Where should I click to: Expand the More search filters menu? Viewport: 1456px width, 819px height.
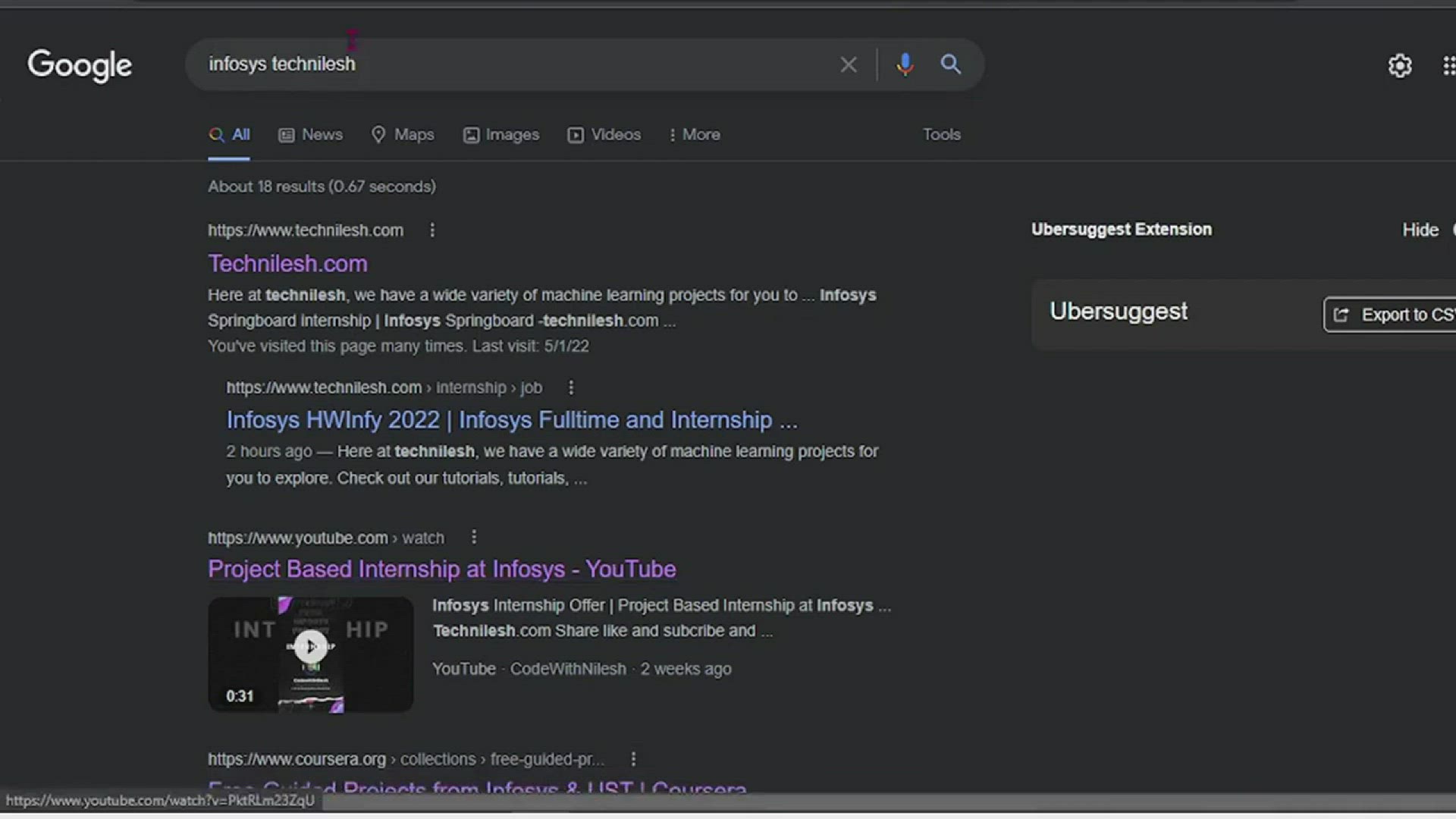(x=694, y=134)
